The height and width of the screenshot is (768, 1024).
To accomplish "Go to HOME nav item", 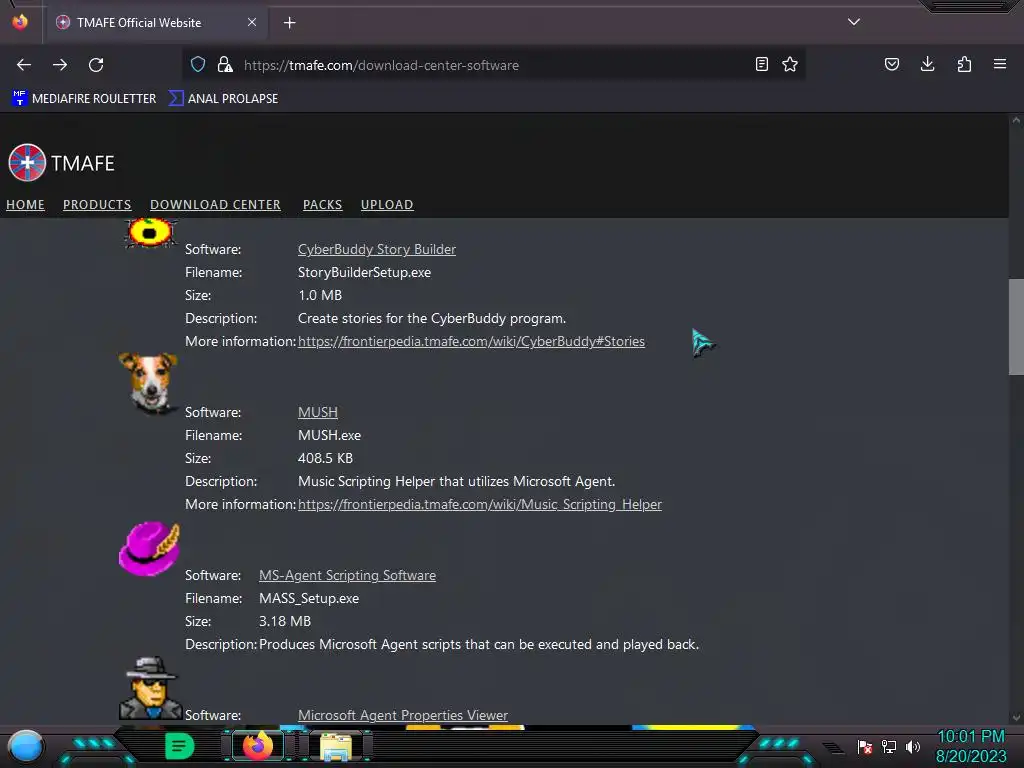I will pos(25,204).
